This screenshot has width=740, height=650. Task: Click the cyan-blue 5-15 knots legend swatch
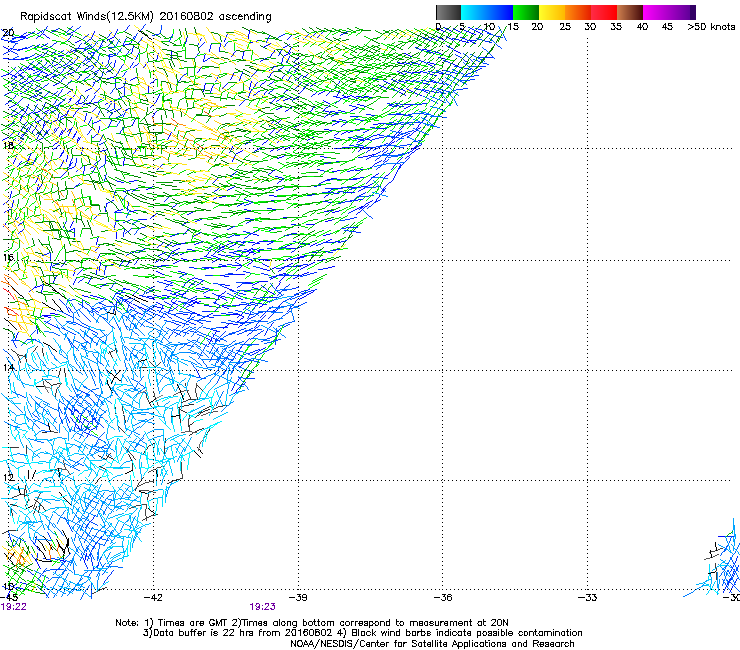pyautogui.click(x=487, y=12)
